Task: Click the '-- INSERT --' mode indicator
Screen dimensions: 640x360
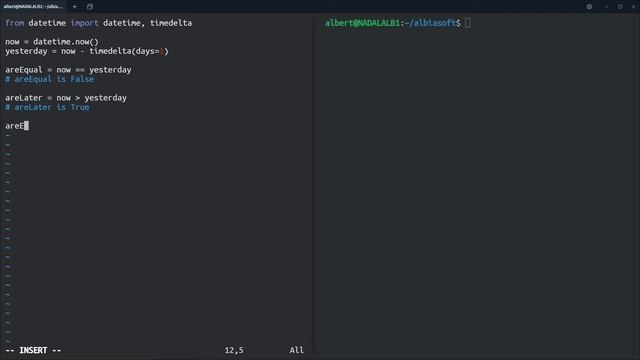Action: coord(33,350)
